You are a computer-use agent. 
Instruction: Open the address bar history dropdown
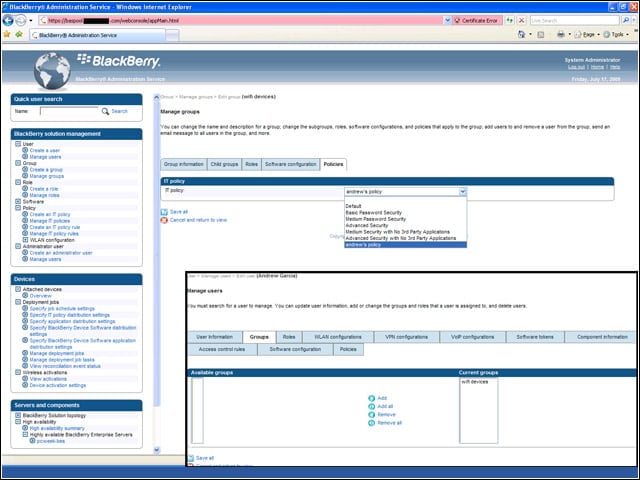(447, 20)
